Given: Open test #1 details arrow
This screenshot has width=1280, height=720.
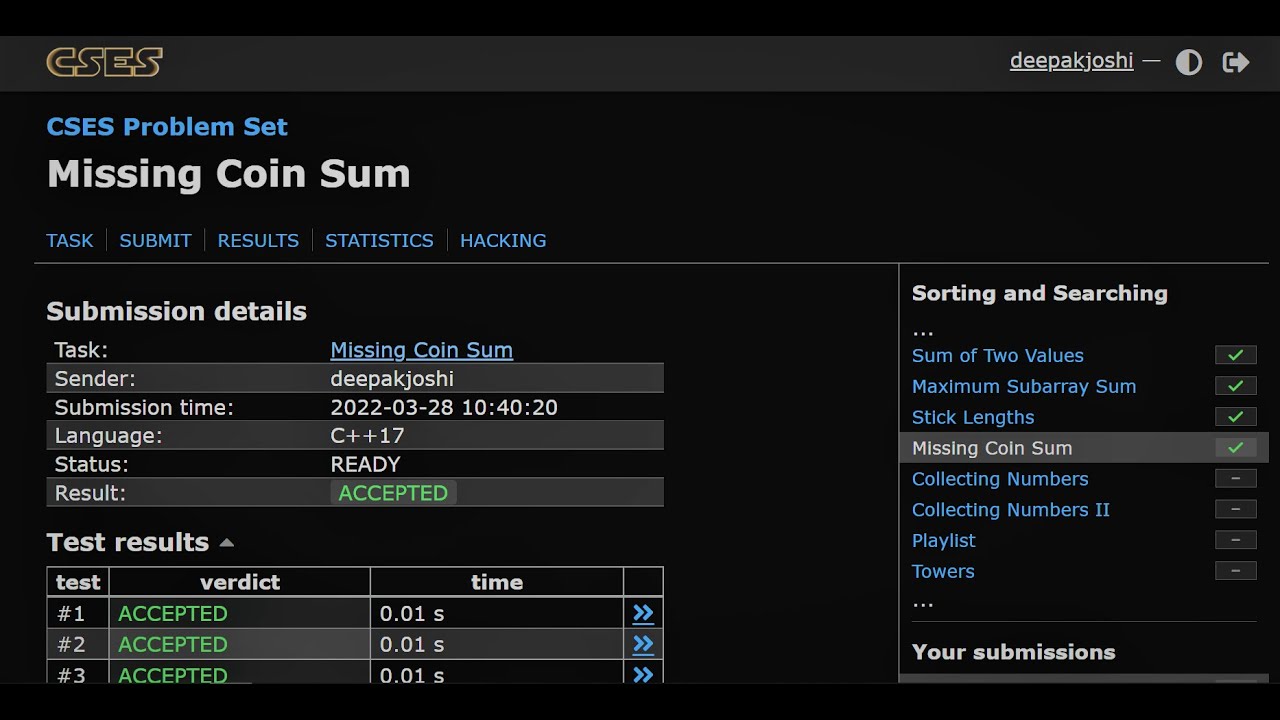Looking at the screenshot, I should tap(643, 613).
